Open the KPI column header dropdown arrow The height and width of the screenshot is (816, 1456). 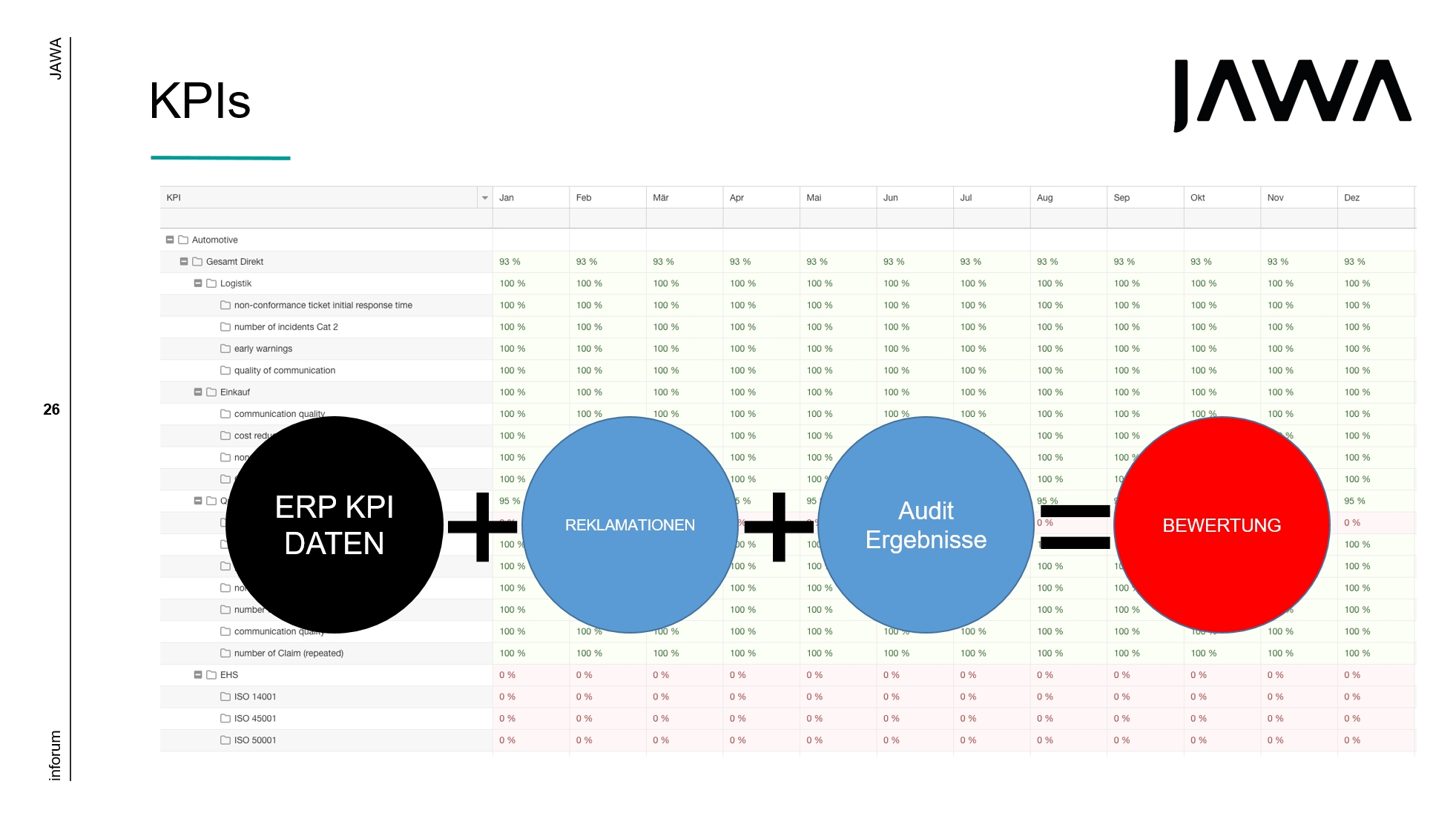[485, 198]
